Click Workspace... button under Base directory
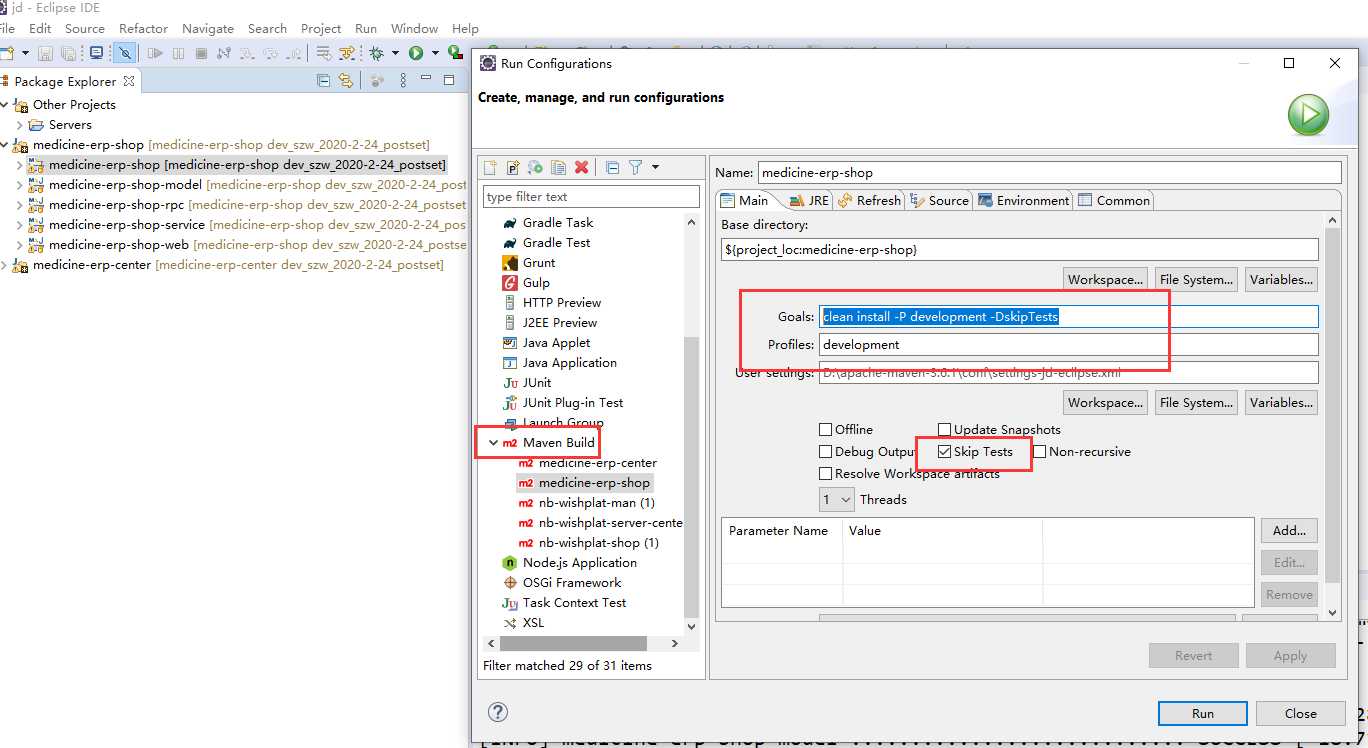Viewport: 1368px width, 748px height. 1105,280
